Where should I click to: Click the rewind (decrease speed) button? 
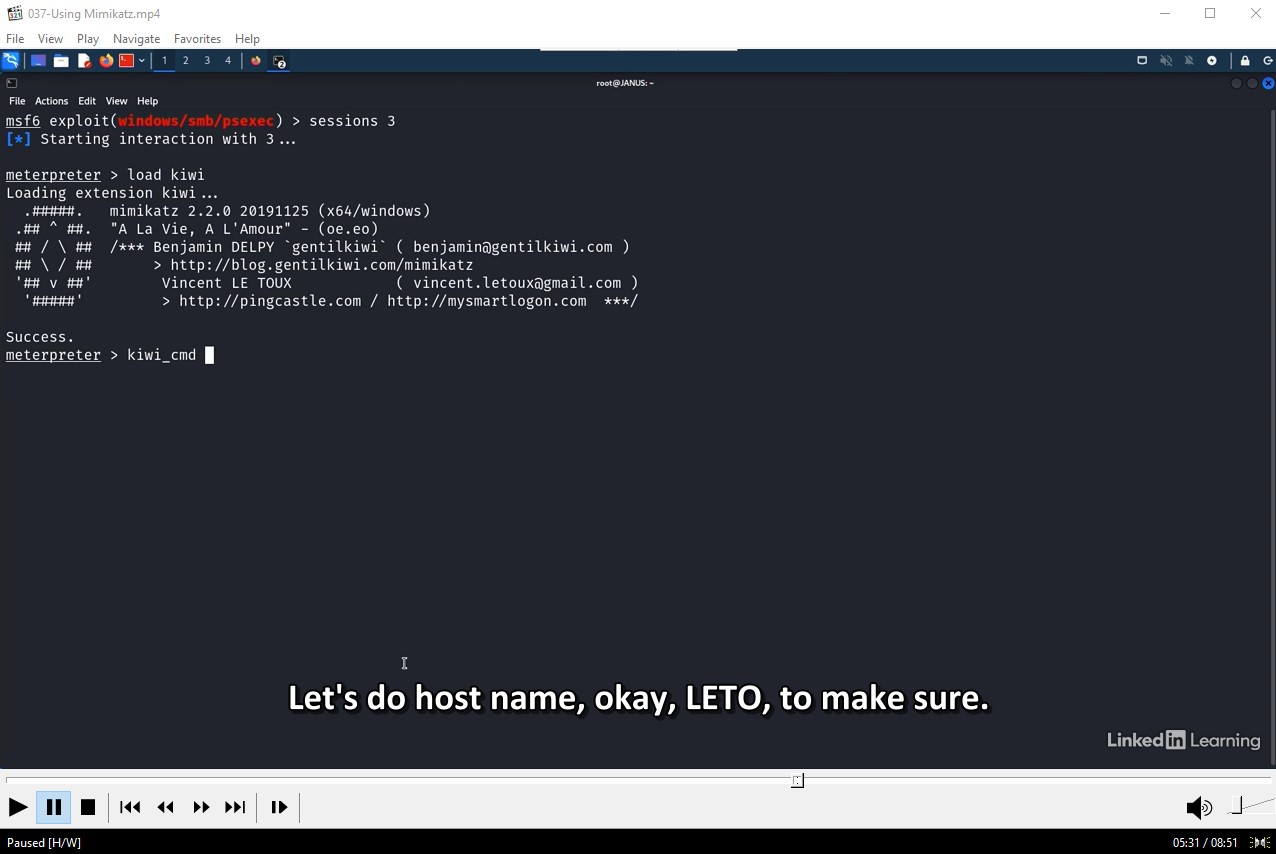166,807
